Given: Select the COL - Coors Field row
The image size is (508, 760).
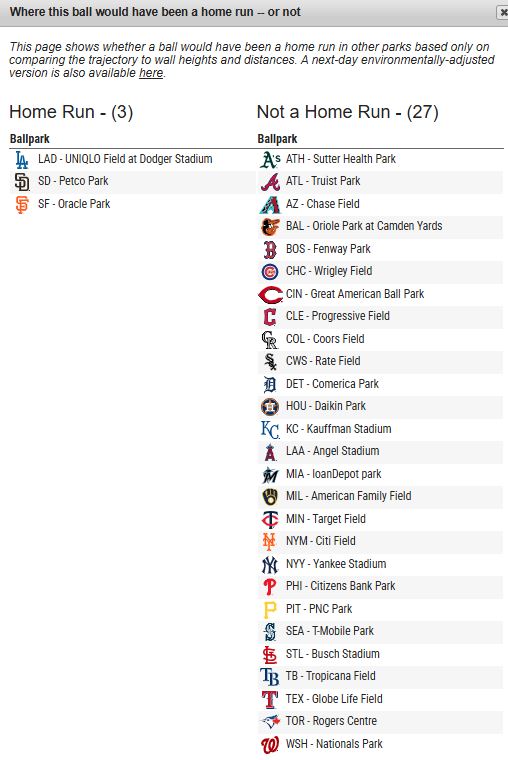Looking at the screenshot, I should 381,339.
